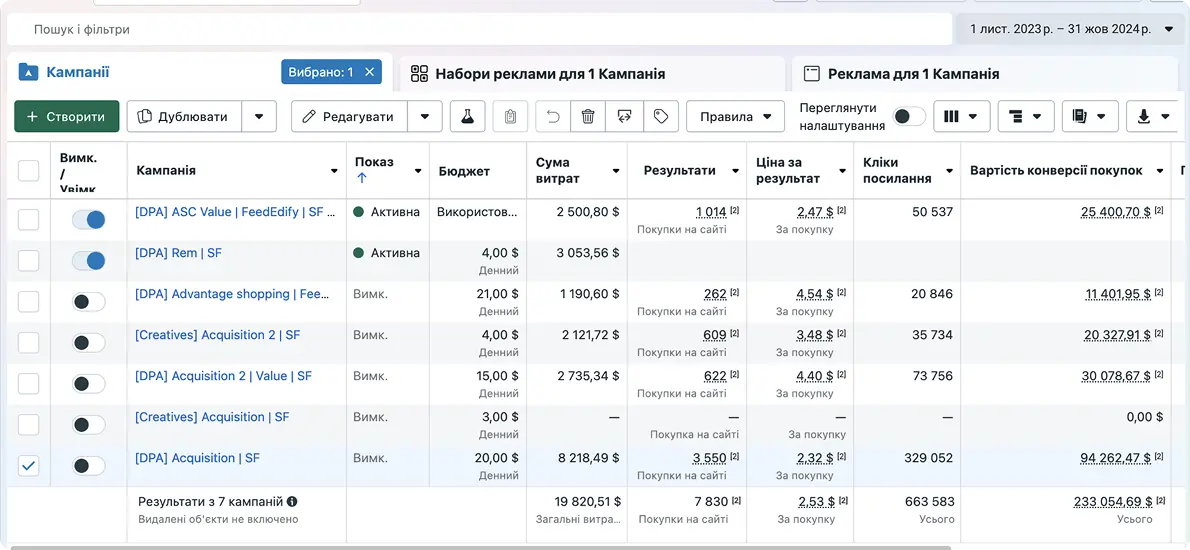Click the A/B test flask icon
1190x550 pixels.
(466, 117)
